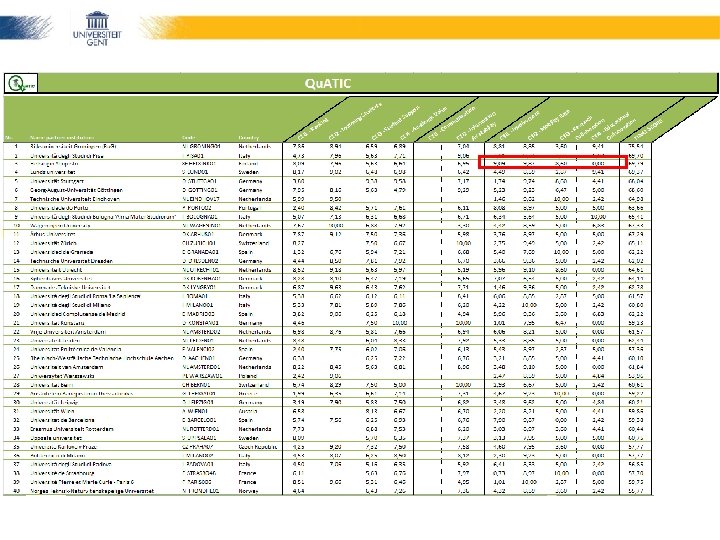720x540 pixels.
Task: Click Universität Wien name cell
Action: coord(52,411)
